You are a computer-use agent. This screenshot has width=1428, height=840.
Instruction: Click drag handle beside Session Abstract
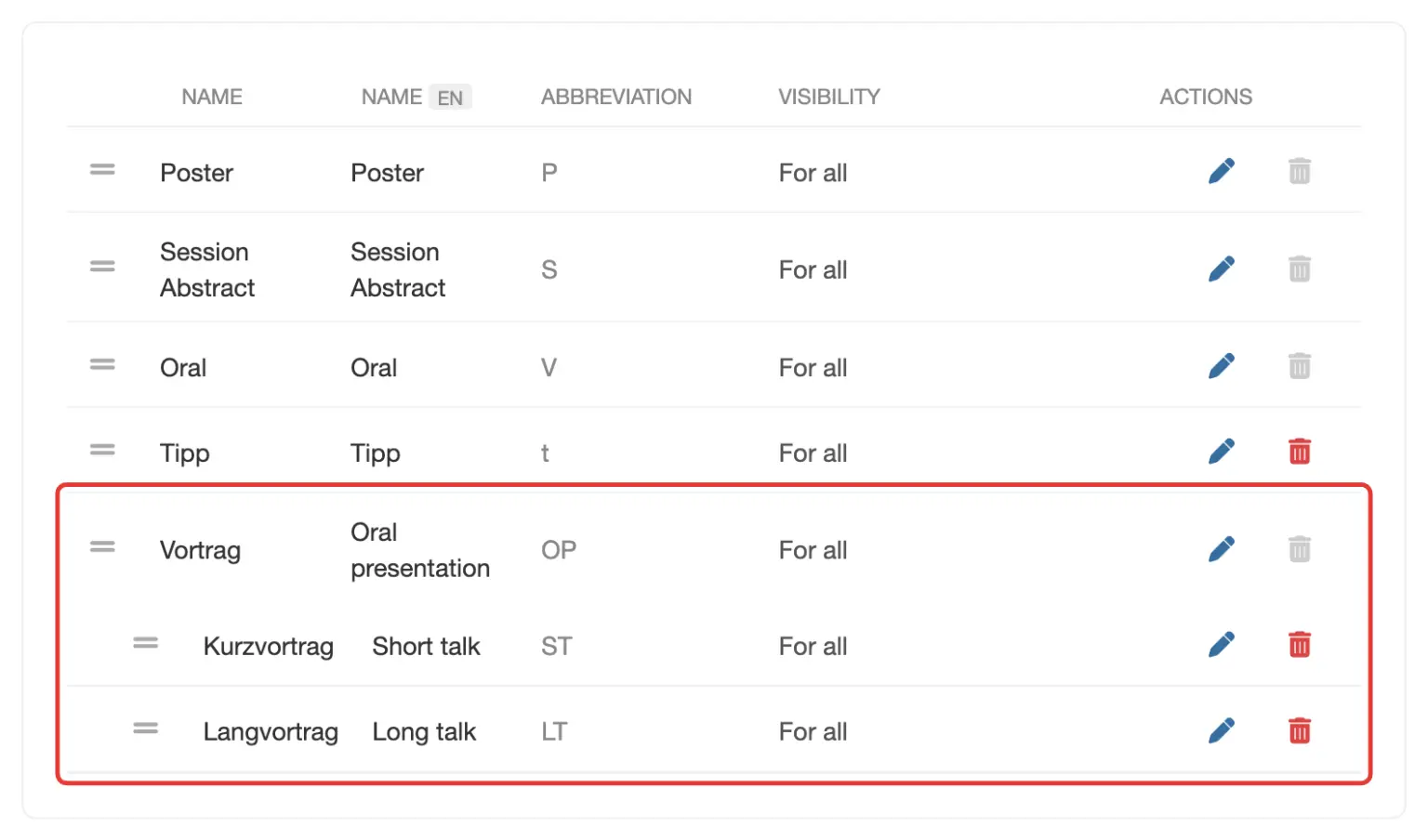click(102, 267)
